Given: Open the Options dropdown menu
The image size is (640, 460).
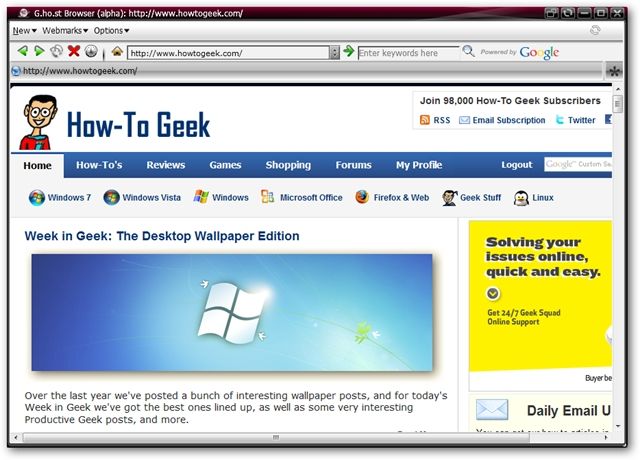Looking at the screenshot, I should click(x=111, y=31).
